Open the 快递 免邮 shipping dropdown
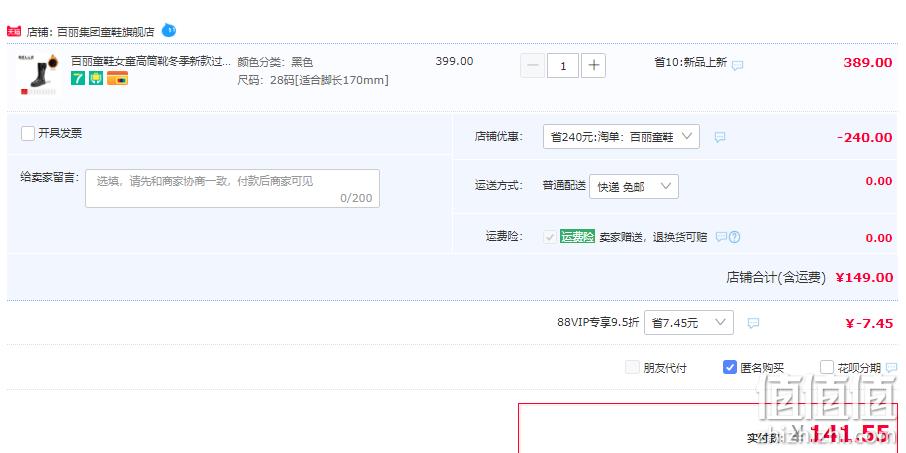This screenshot has height=453, width=906. coord(634,186)
